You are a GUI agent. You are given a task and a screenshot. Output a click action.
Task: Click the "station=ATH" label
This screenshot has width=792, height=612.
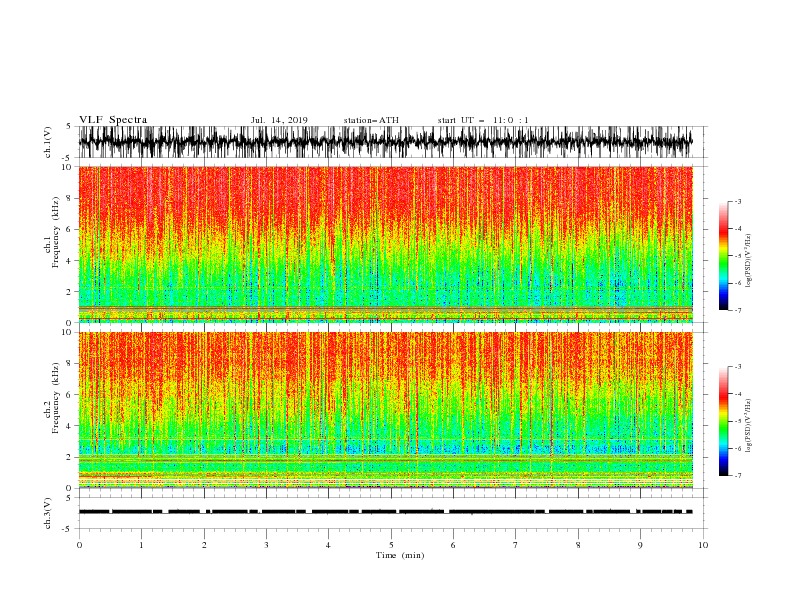point(371,120)
